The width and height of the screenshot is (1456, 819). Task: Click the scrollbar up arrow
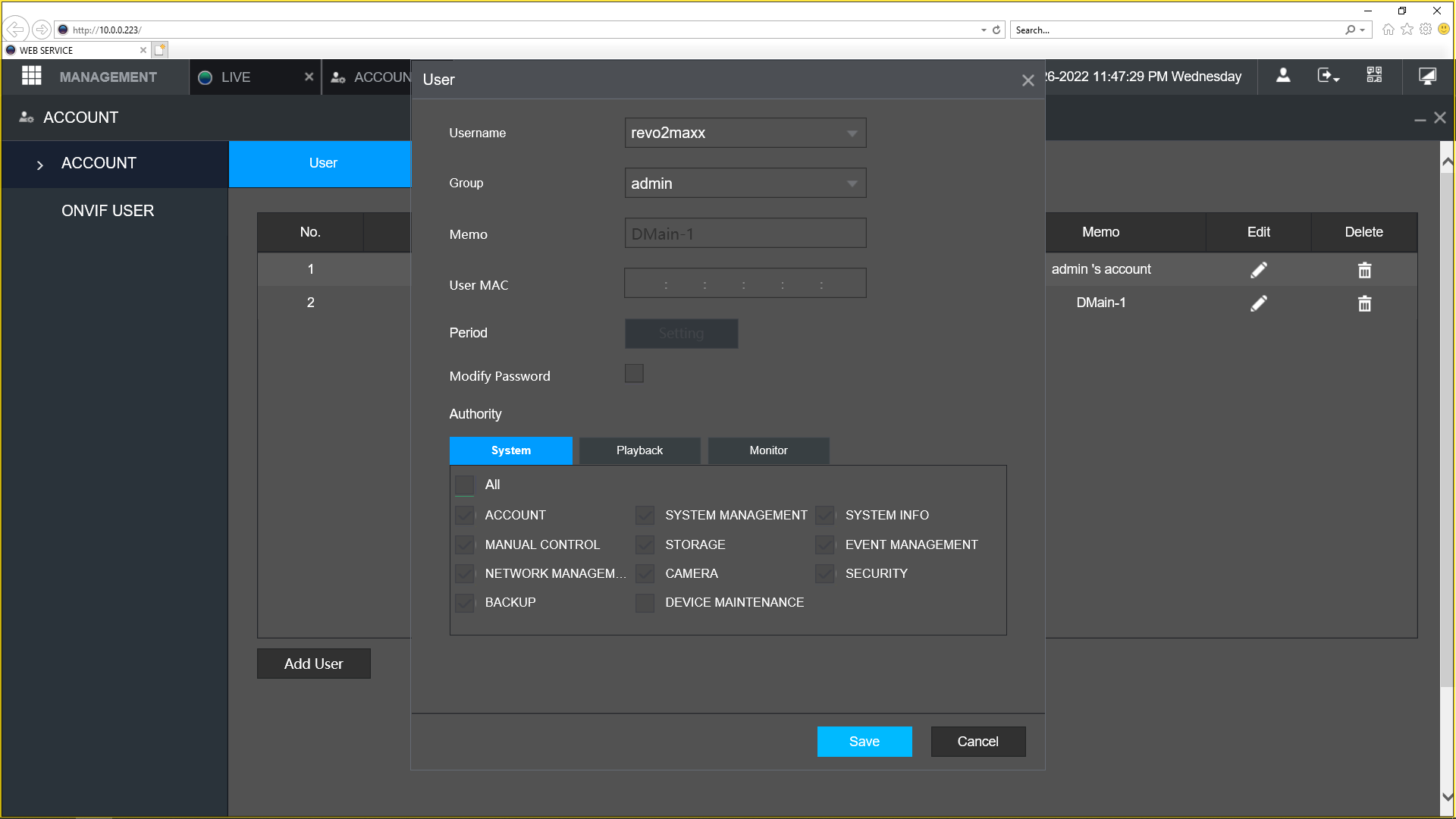coord(1447,162)
